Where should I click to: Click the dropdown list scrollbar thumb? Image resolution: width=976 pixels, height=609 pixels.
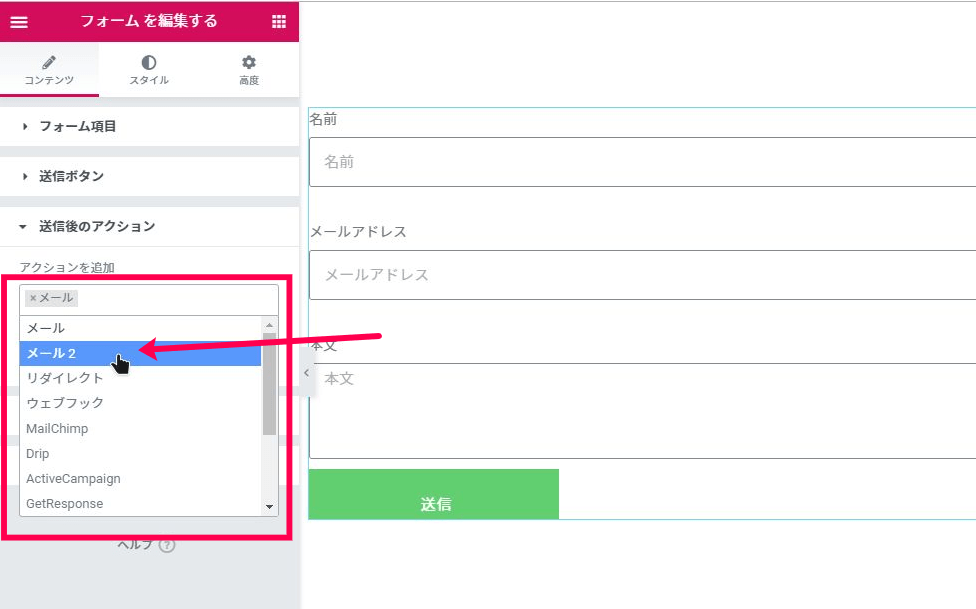point(270,384)
